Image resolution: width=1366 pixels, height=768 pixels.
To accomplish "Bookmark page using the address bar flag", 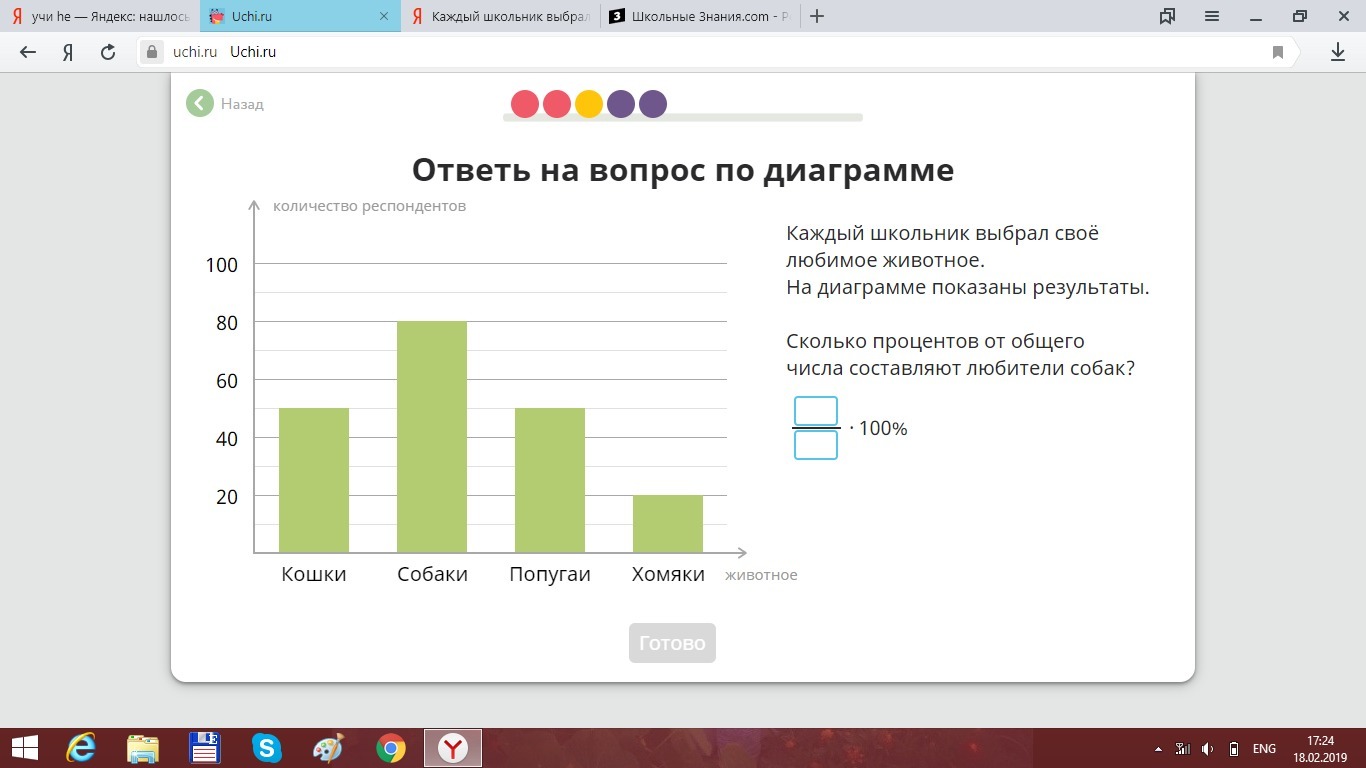I will point(1278,52).
